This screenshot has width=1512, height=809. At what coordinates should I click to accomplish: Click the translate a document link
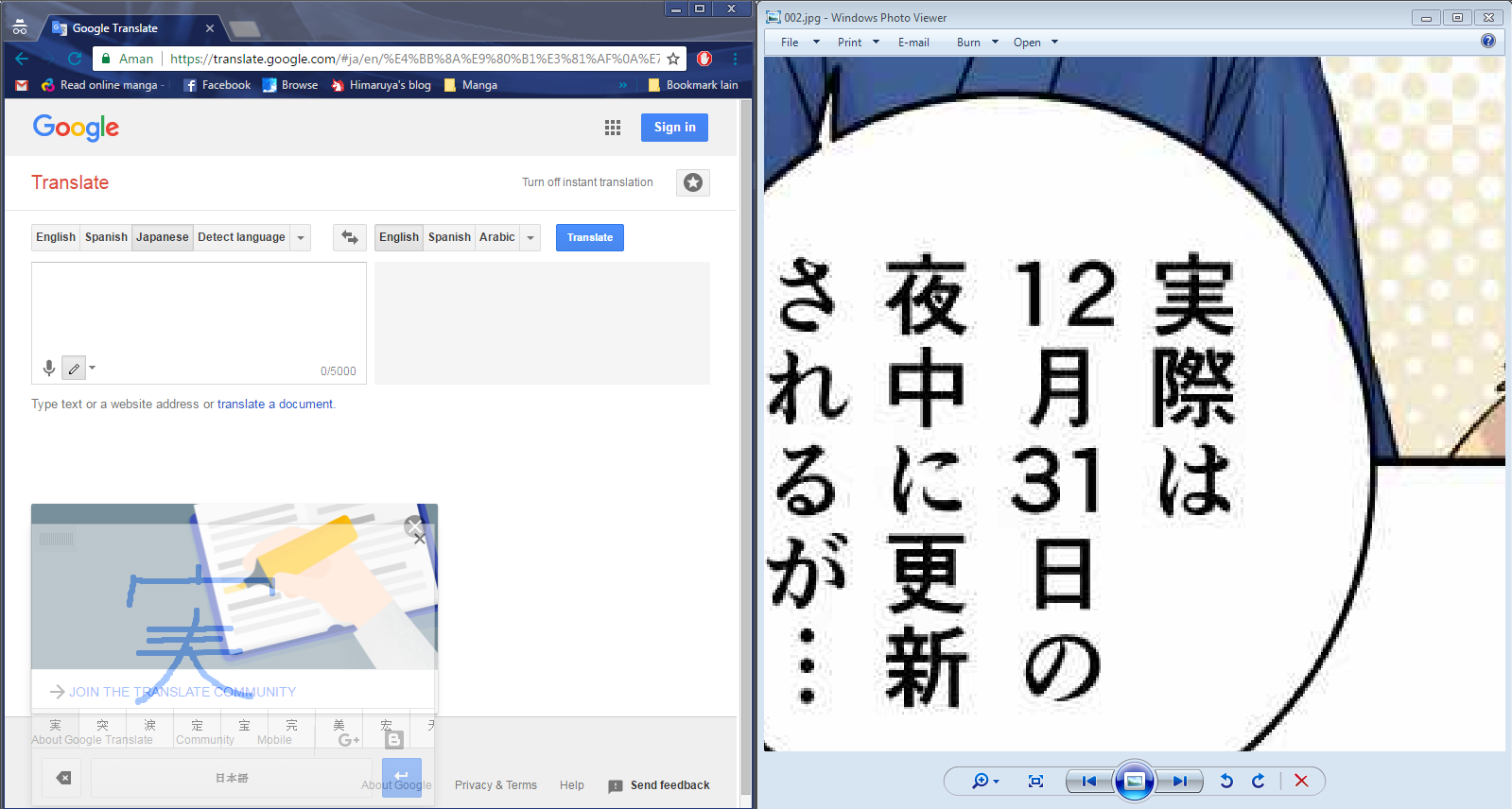click(275, 404)
